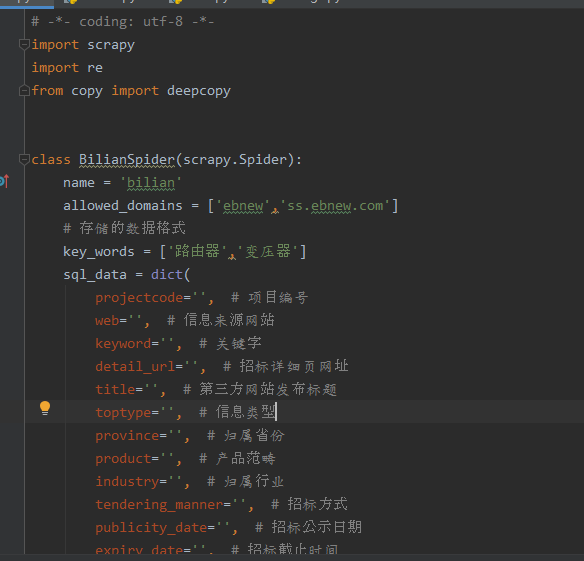Click the override marker beside name line
This screenshot has height=561, width=584.
[4, 181]
